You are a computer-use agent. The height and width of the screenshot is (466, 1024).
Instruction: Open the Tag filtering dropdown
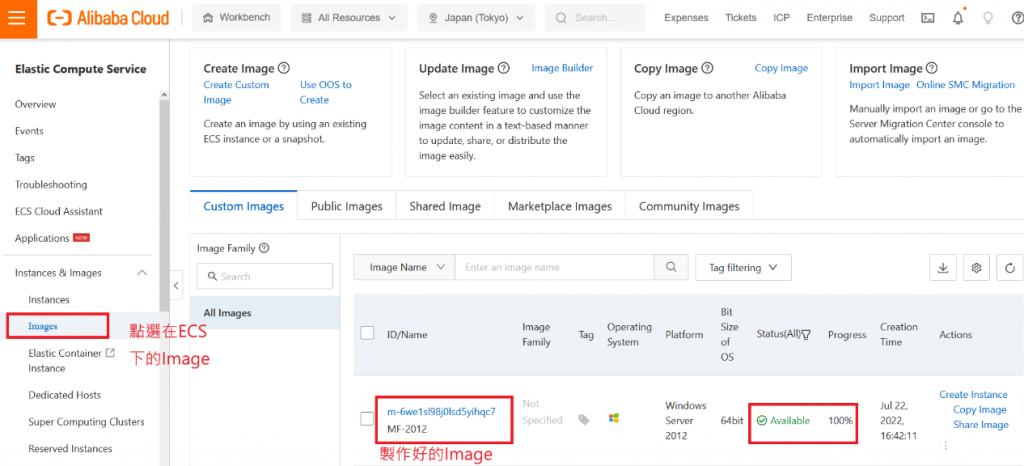(x=743, y=267)
